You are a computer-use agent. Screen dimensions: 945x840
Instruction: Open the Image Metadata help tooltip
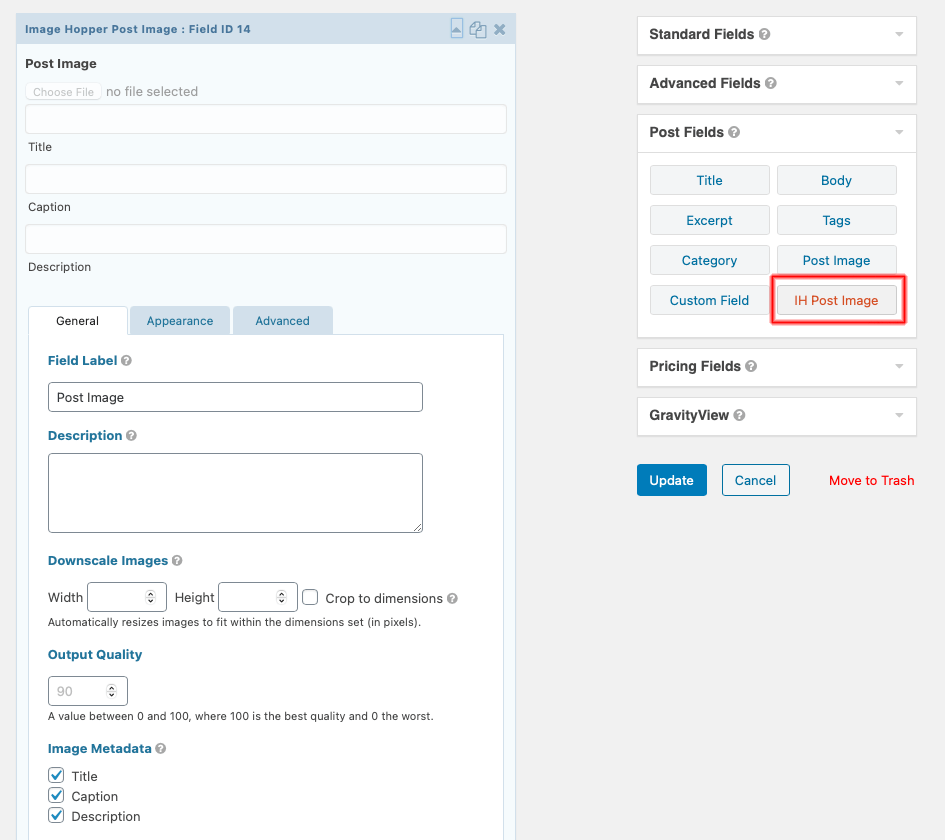pyautogui.click(x=159, y=748)
